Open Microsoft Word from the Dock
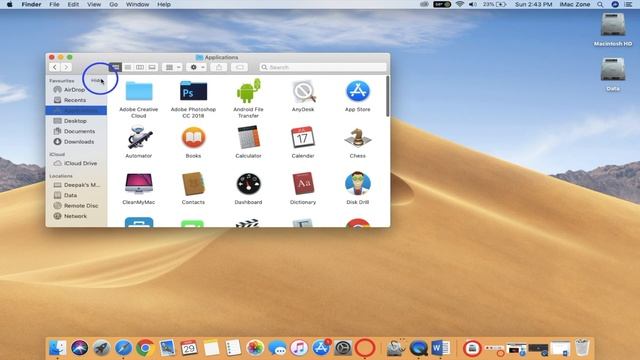The width and height of the screenshot is (640, 360). coord(440,348)
